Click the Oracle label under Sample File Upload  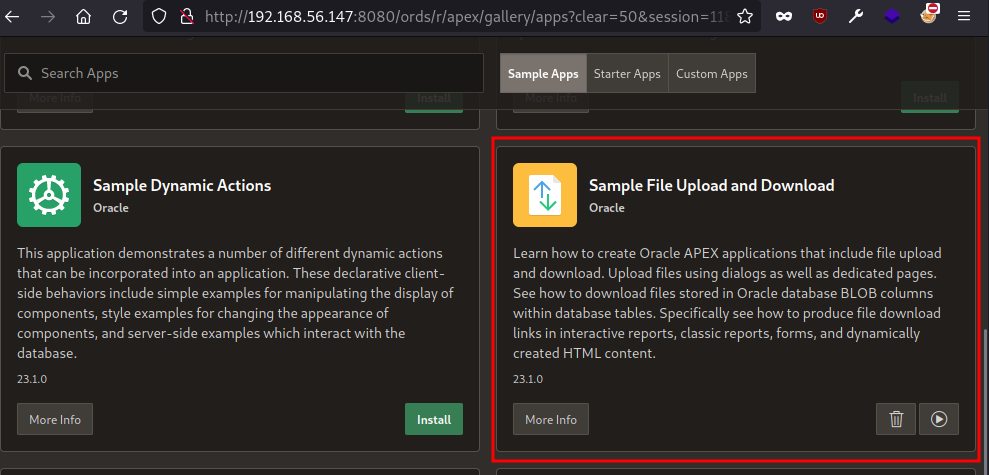click(x=607, y=208)
